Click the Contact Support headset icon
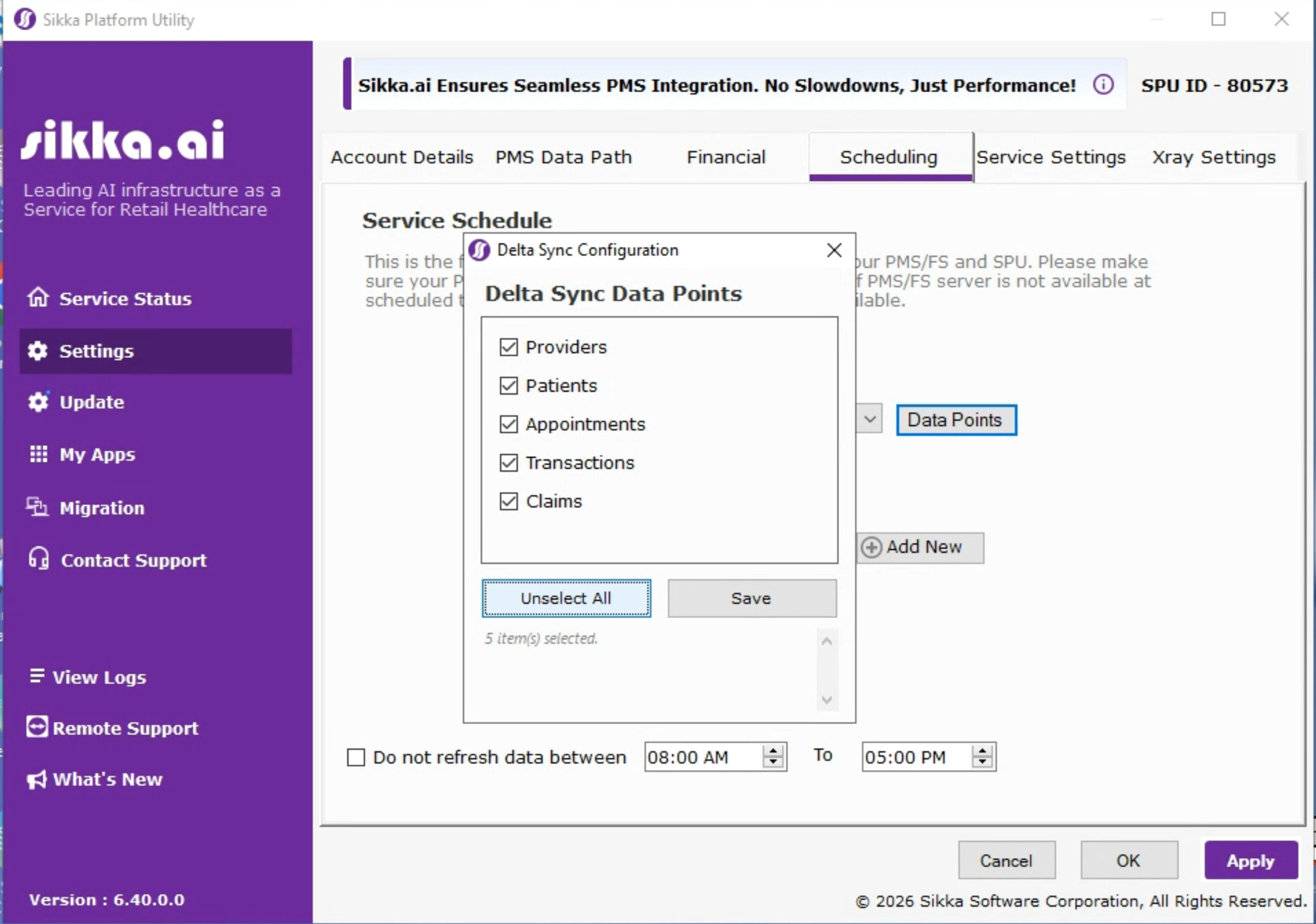Screen dimensions: 1316x924 pyautogui.click(x=39, y=558)
